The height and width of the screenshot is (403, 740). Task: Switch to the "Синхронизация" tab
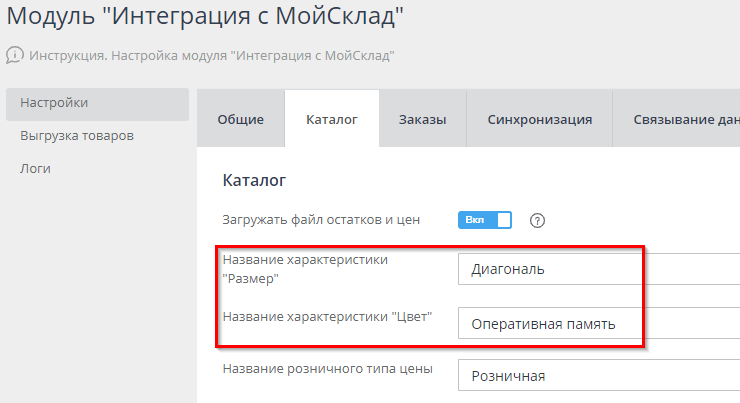540,120
